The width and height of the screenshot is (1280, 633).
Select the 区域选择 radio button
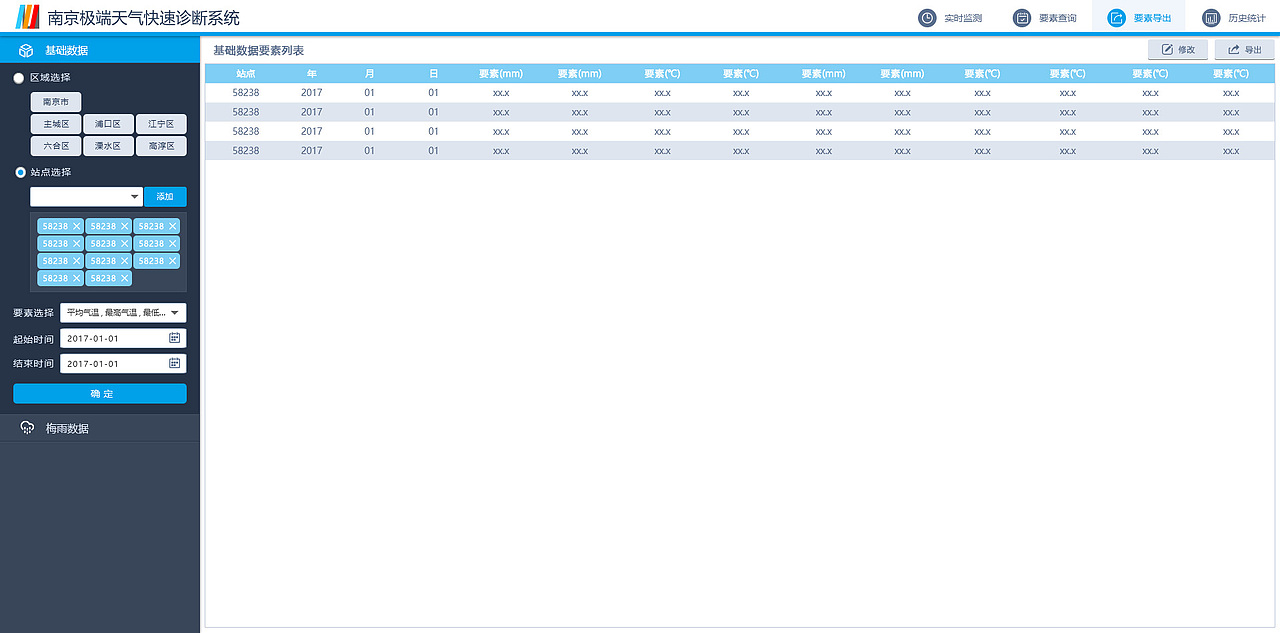19,78
